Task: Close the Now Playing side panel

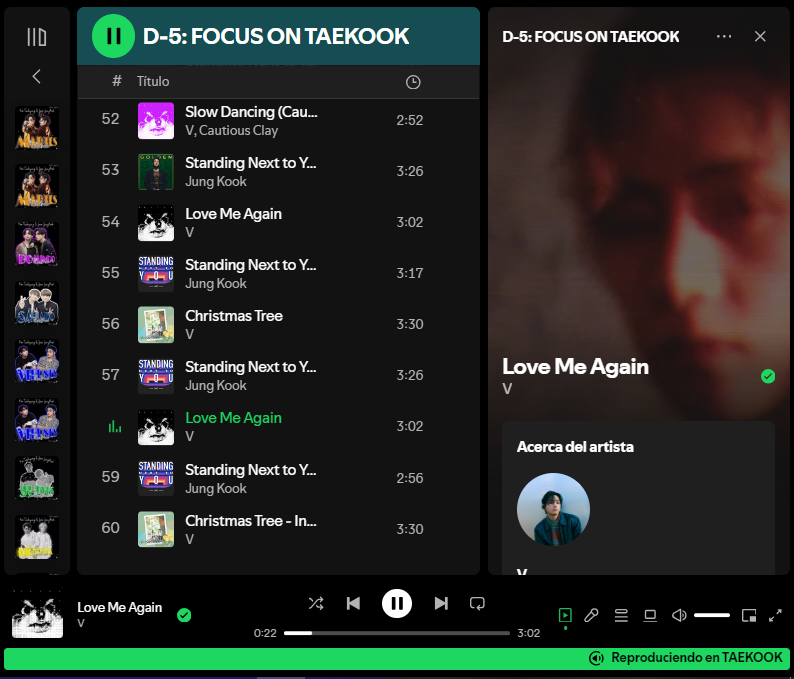Action: pos(760,36)
